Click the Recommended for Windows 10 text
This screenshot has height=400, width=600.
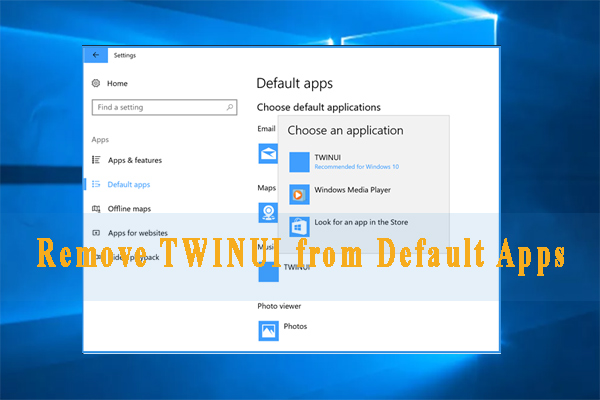click(x=357, y=167)
